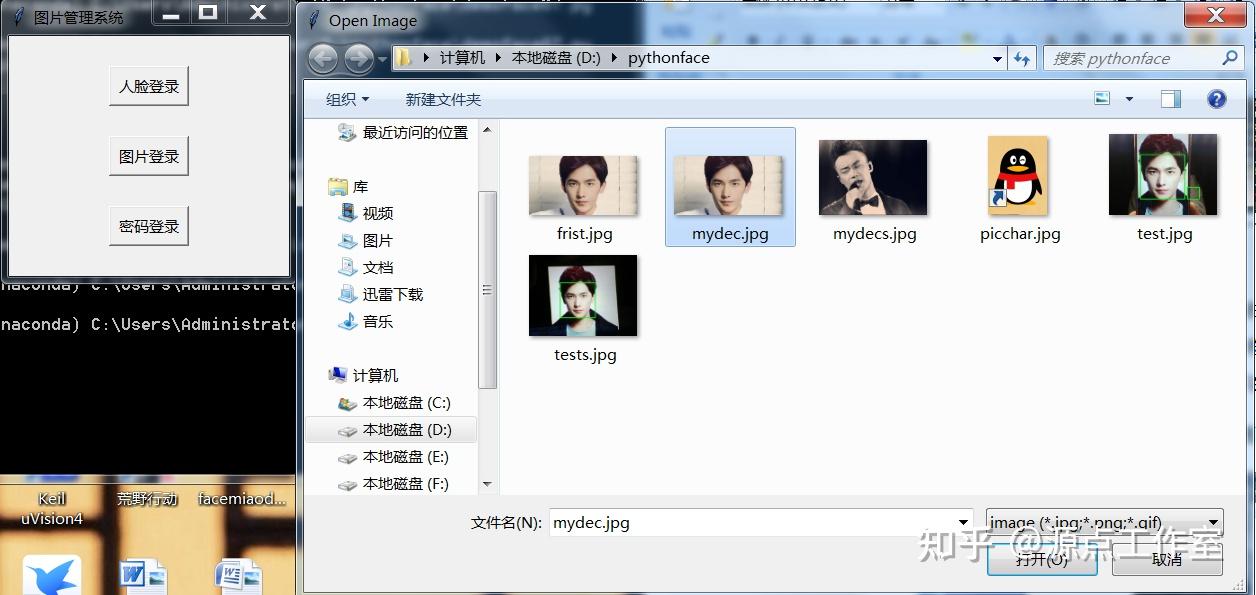Refresh the pythonface folder view

(x=1022, y=58)
